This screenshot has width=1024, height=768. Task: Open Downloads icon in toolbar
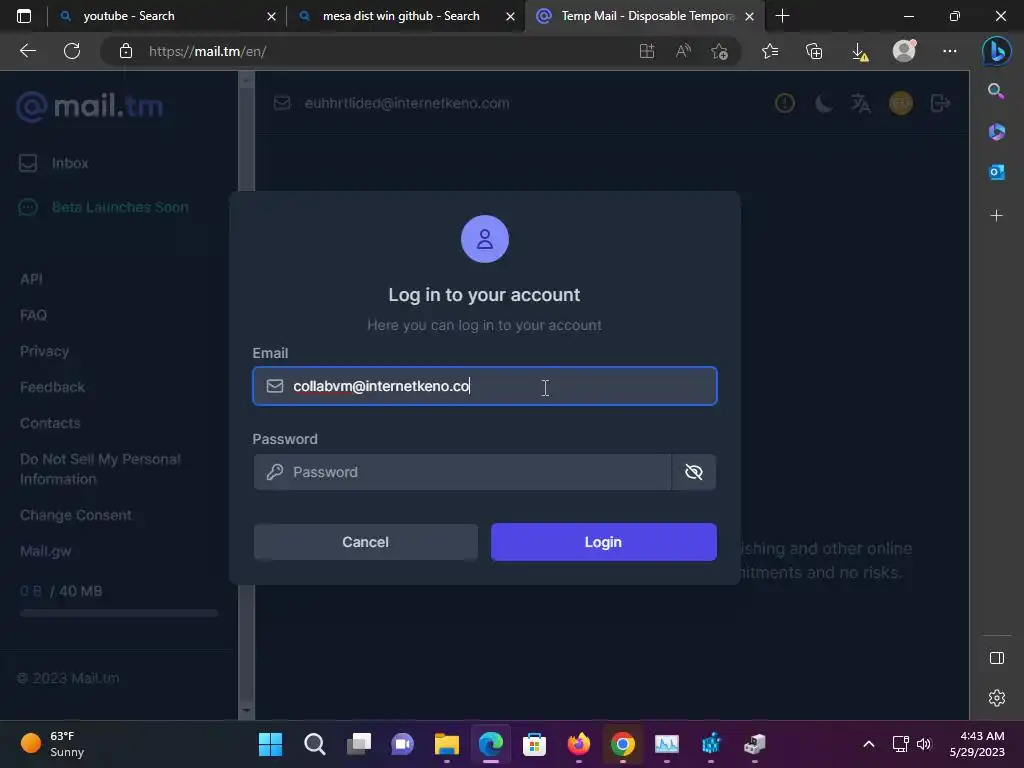point(860,51)
